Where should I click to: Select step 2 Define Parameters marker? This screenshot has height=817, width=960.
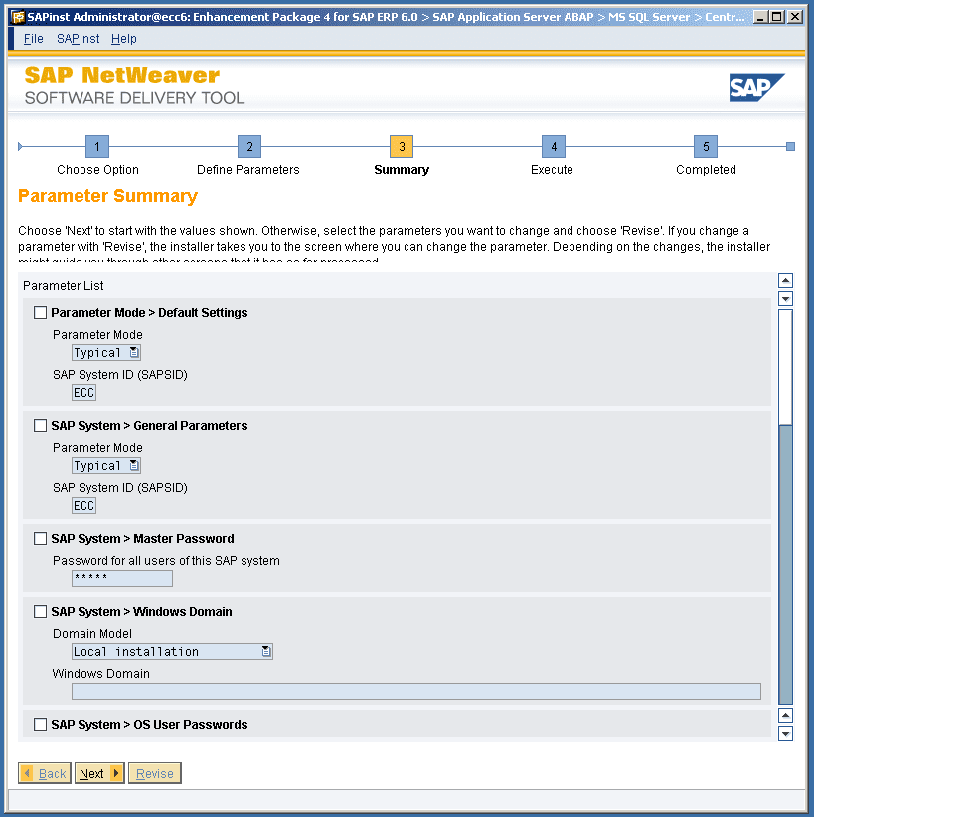(x=249, y=146)
